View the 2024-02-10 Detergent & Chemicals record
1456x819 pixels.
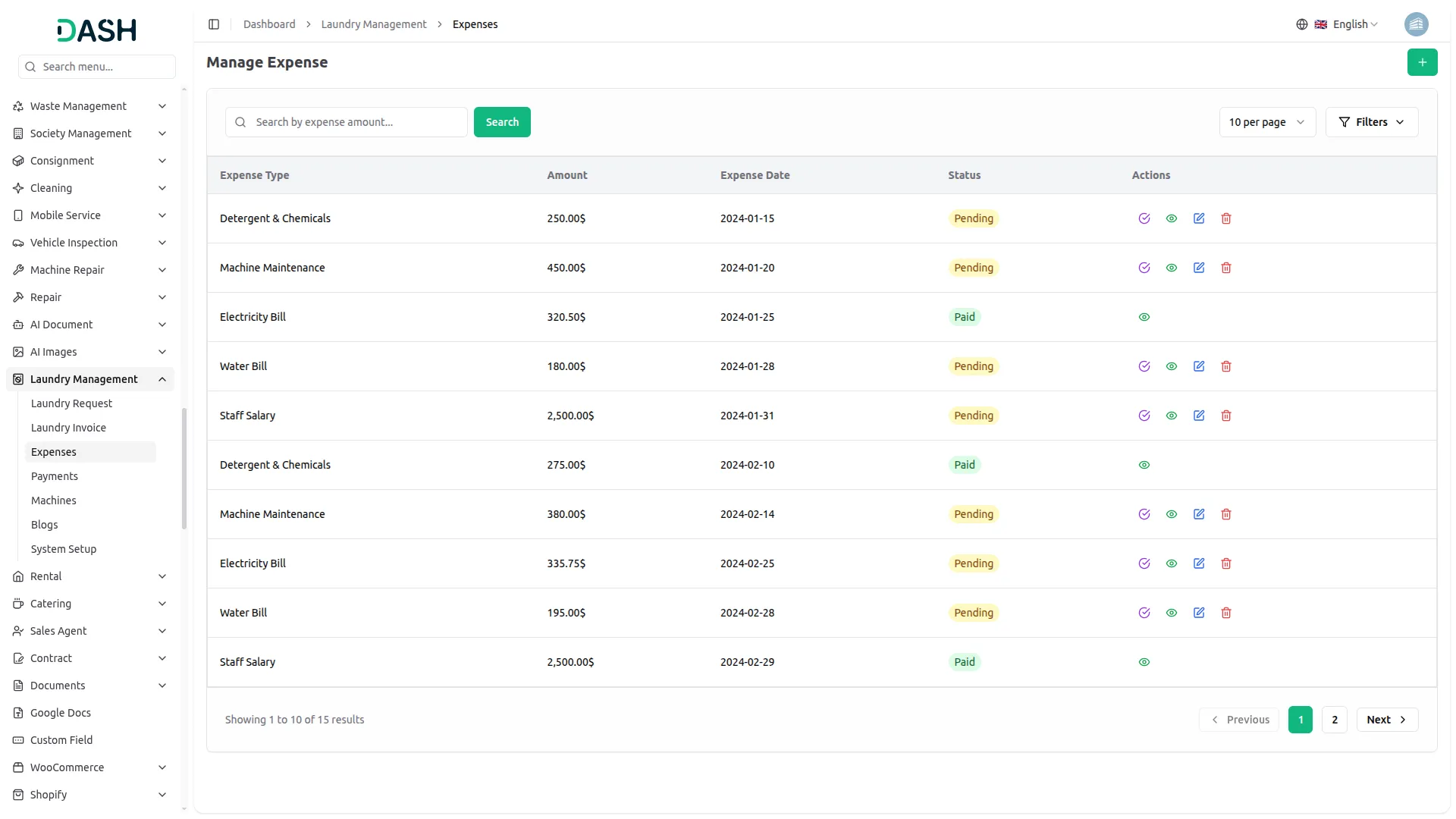pos(1144,464)
